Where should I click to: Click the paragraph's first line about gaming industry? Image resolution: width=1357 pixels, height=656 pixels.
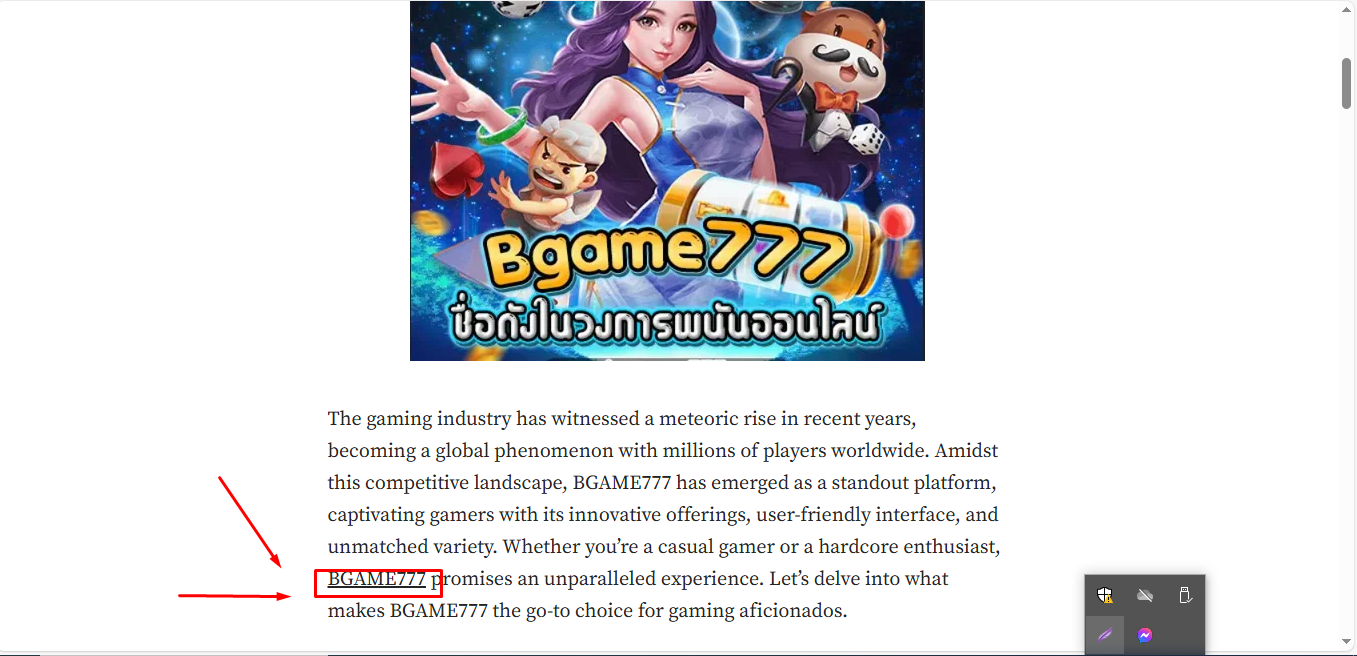click(x=622, y=419)
